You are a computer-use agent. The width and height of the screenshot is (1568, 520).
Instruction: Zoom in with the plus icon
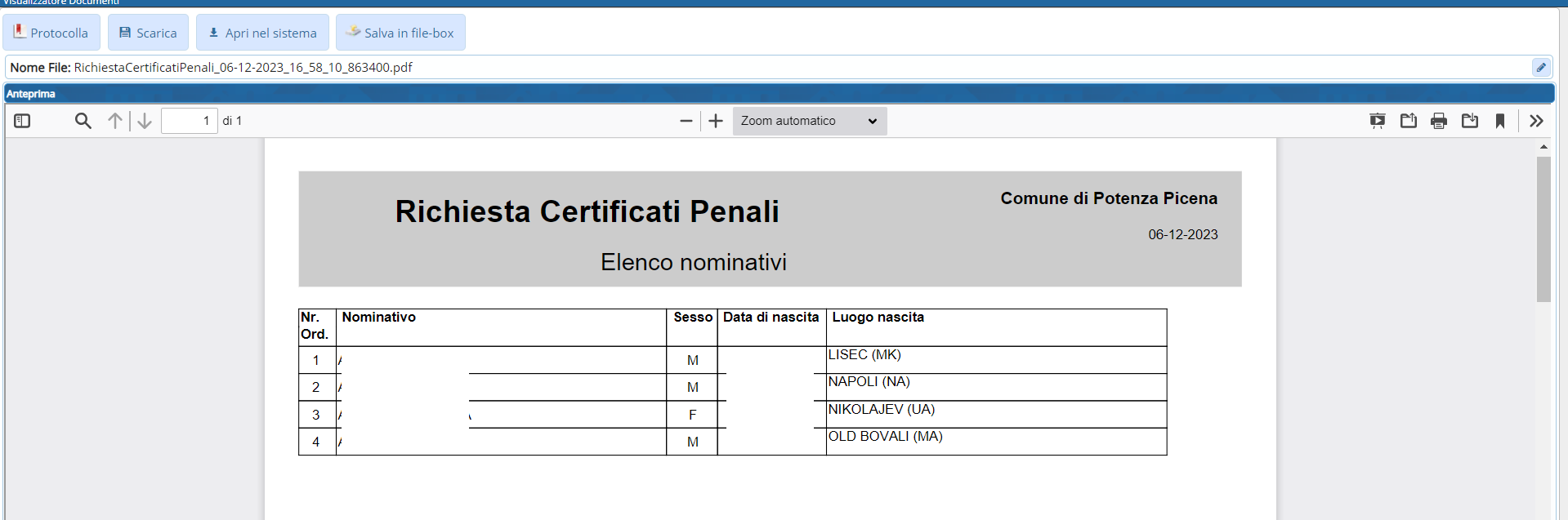coord(716,121)
